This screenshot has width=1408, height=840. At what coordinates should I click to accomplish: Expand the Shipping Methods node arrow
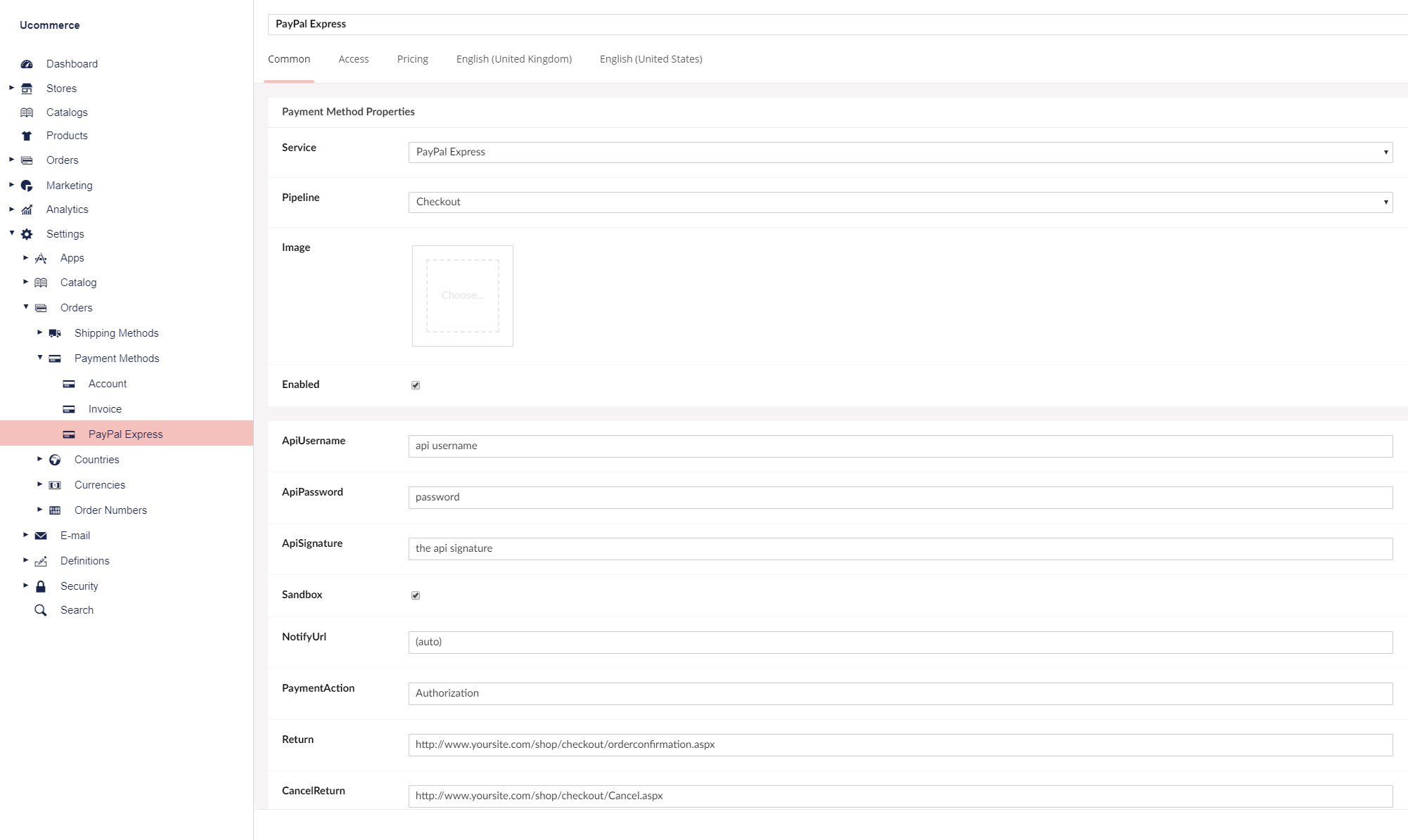point(39,332)
